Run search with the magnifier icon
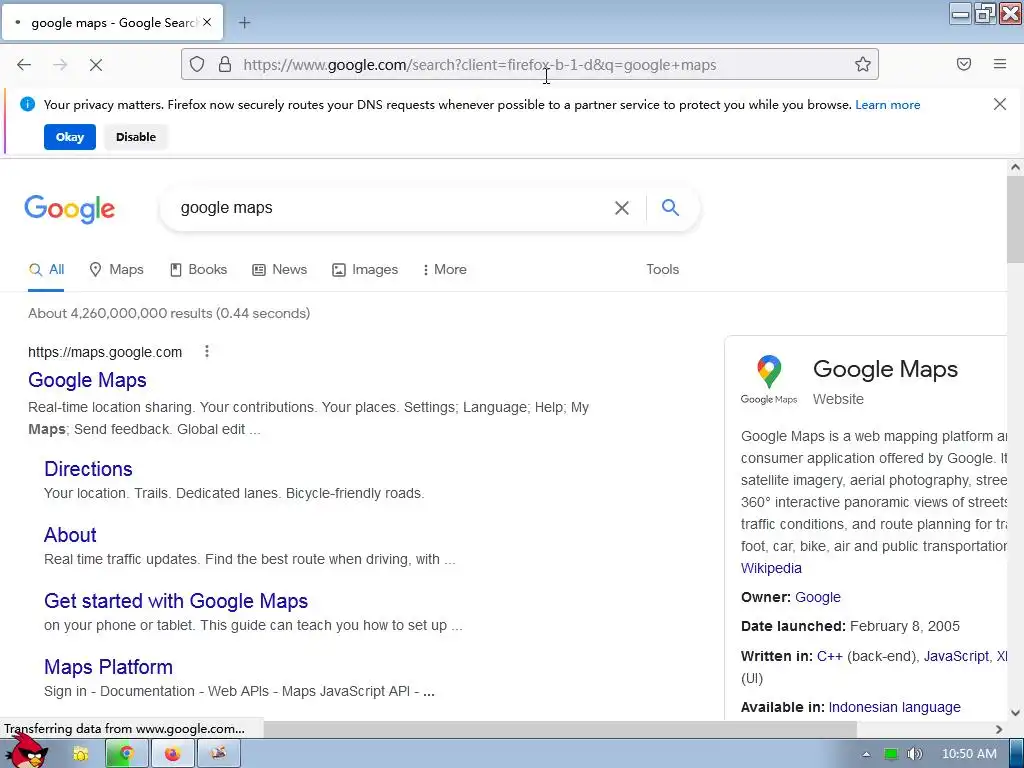1024x768 pixels. 670,208
